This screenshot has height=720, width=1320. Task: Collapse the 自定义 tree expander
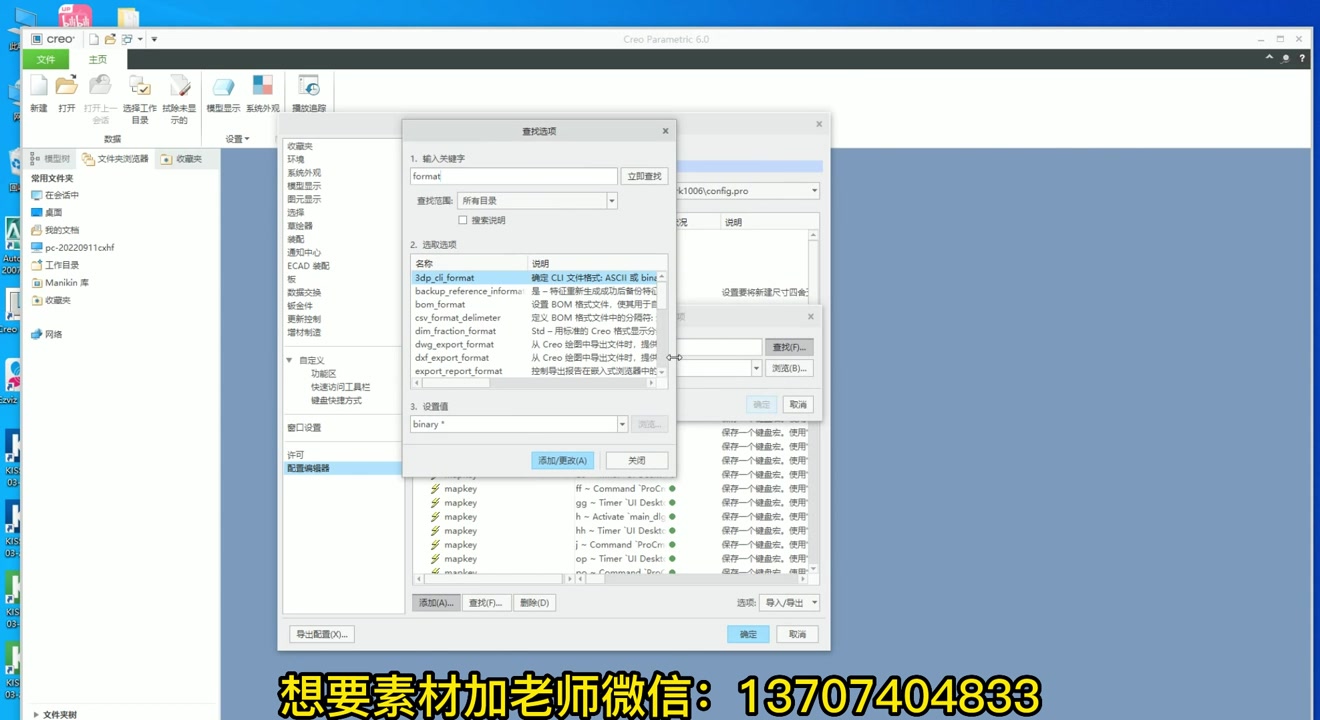click(x=289, y=360)
